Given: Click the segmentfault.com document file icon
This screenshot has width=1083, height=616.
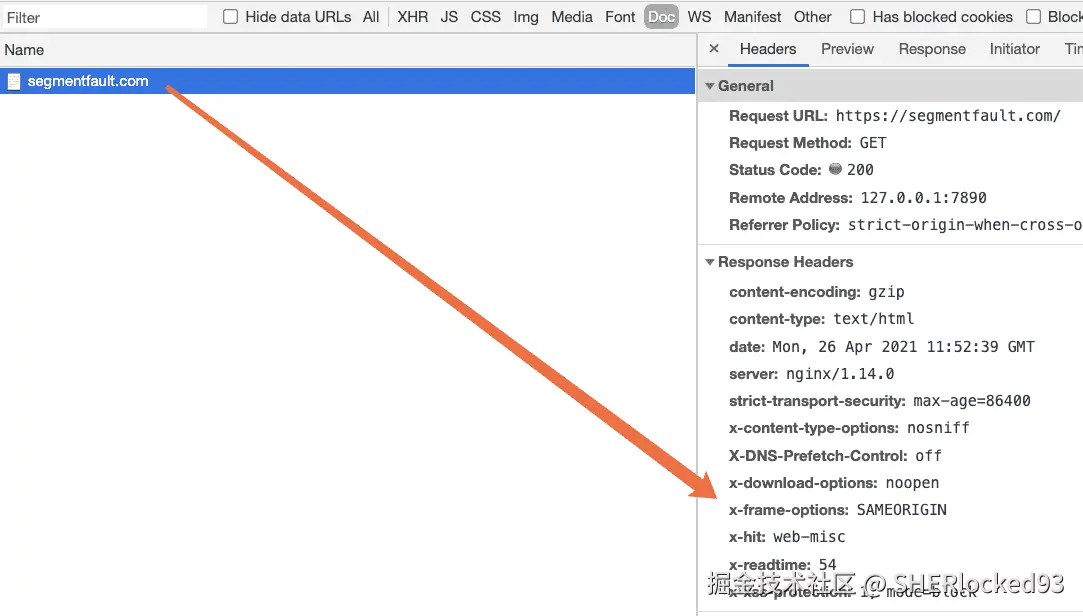Looking at the screenshot, I should [14, 81].
